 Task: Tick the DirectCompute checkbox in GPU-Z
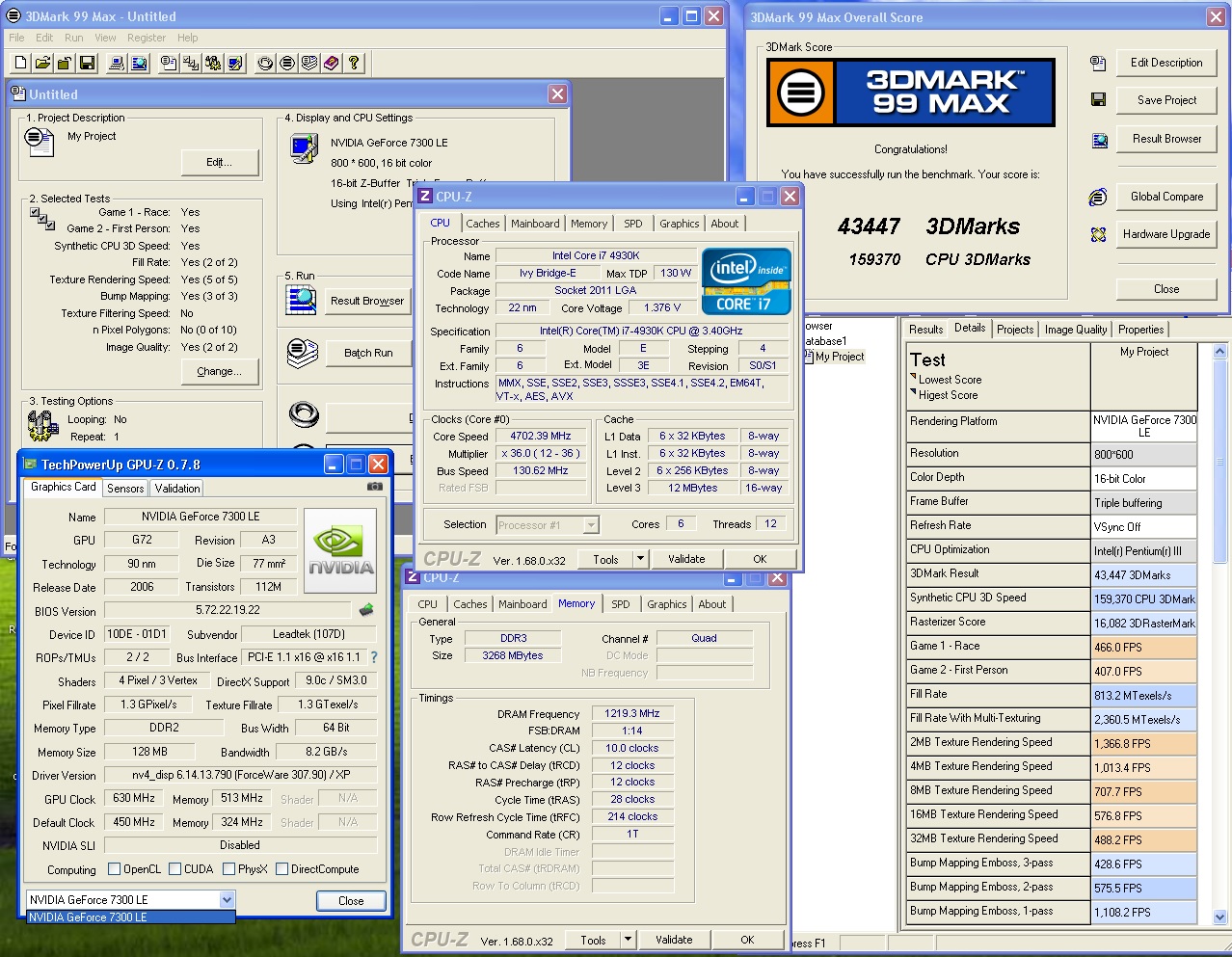click(282, 869)
